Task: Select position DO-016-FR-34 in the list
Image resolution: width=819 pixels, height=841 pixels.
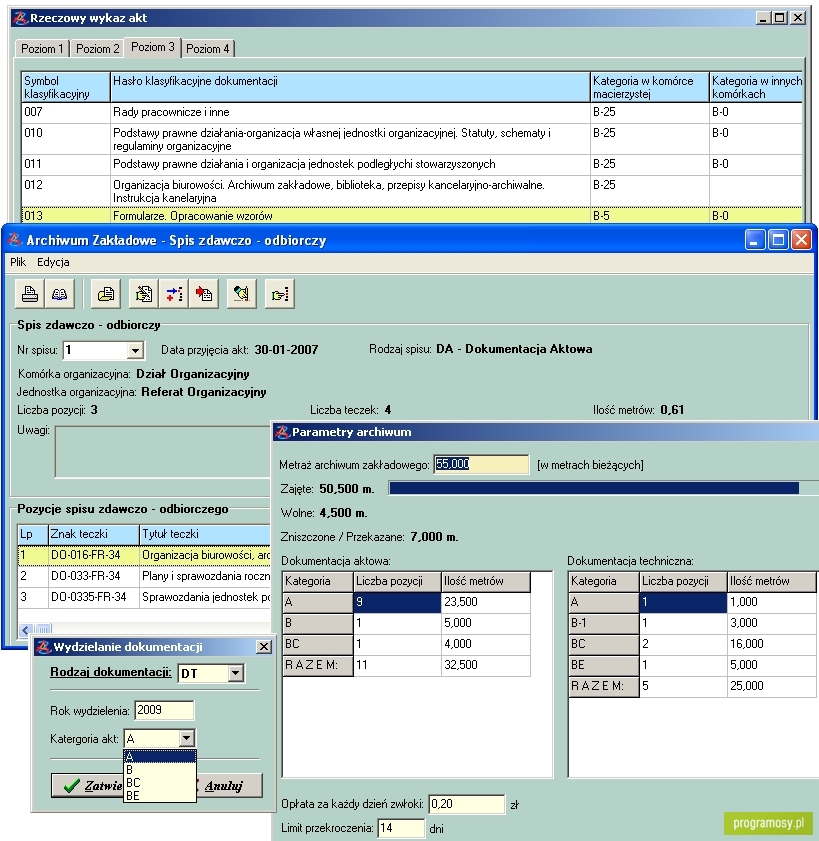Action: [144, 555]
